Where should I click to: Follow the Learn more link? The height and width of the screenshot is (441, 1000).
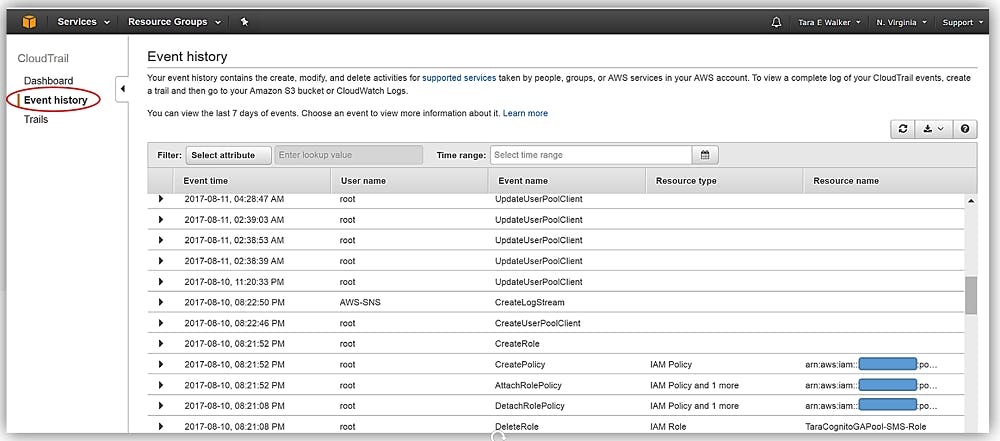point(525,113)
